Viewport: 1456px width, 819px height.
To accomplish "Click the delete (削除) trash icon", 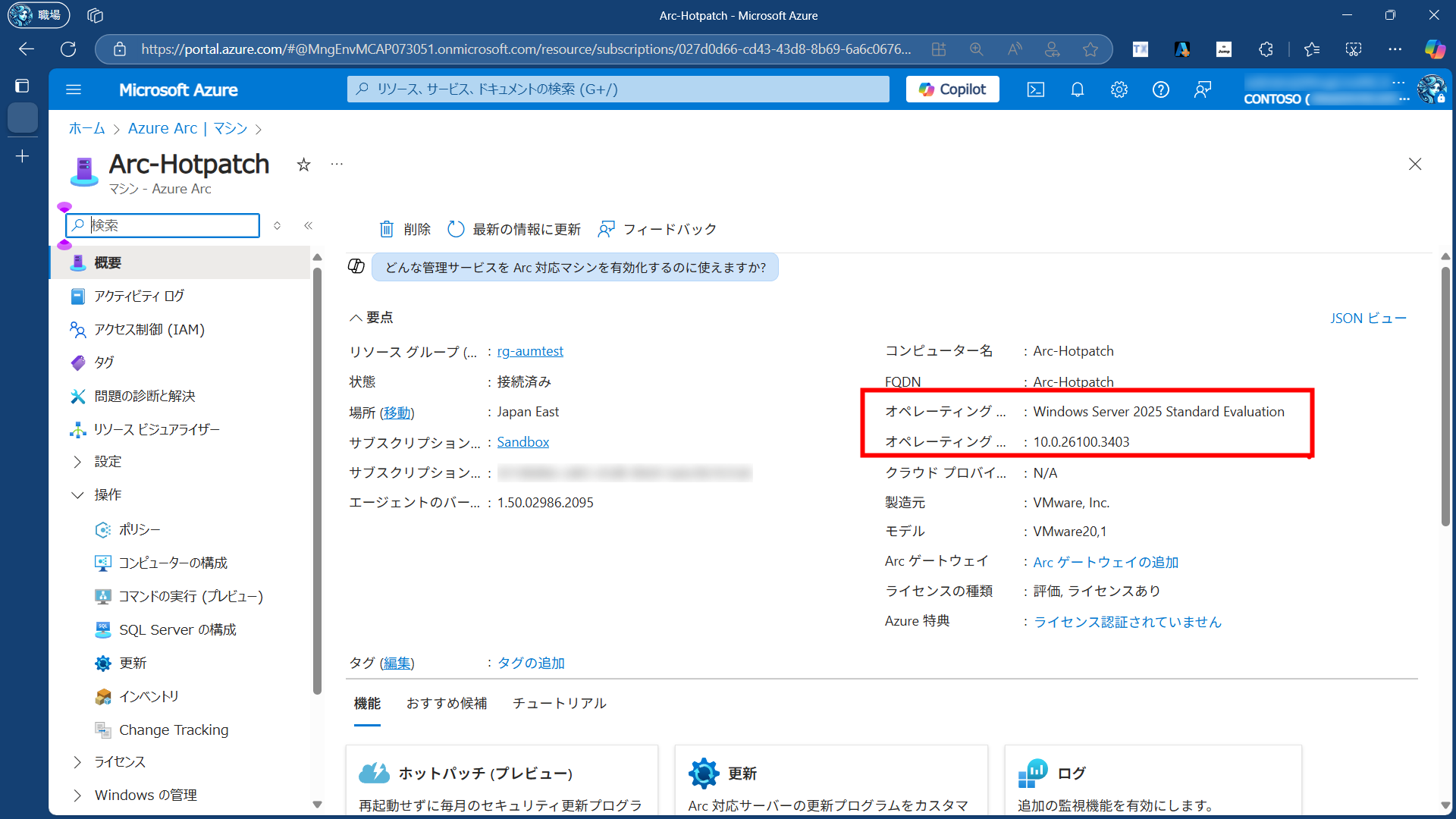I will click(x=387, y=229).
